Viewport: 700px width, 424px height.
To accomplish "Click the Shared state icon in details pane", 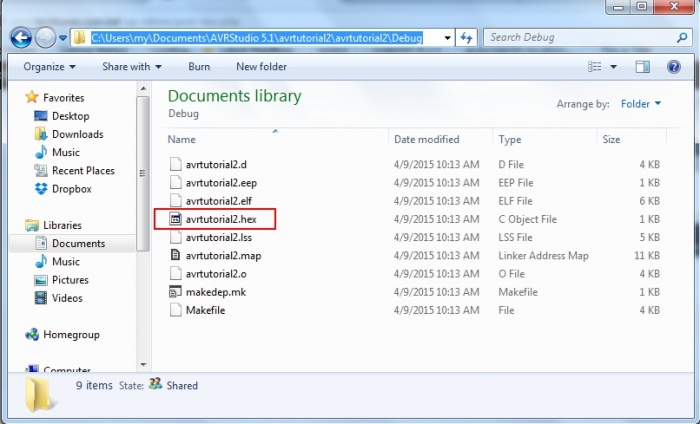I will 155,384.
